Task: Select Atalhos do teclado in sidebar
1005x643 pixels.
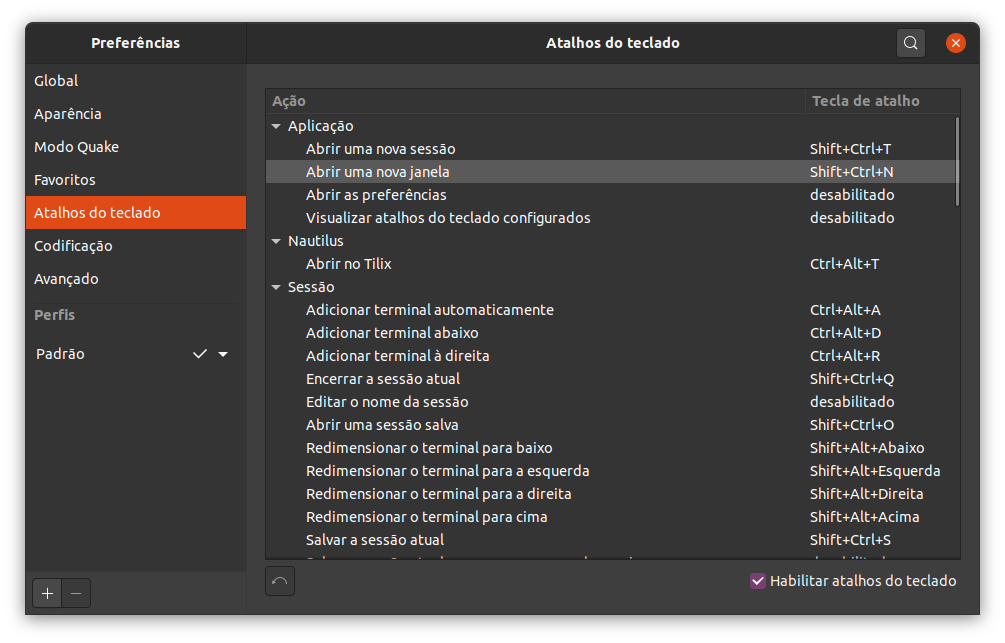Action: [136, 213]
